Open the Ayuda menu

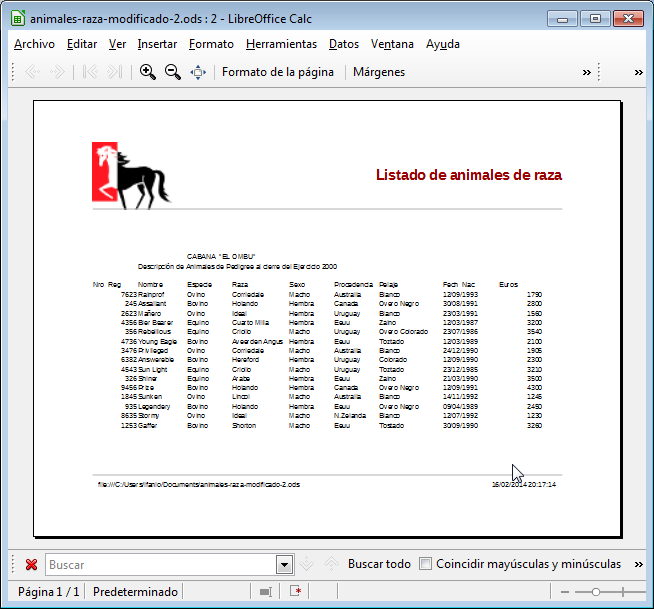click(x=443, y=44)
